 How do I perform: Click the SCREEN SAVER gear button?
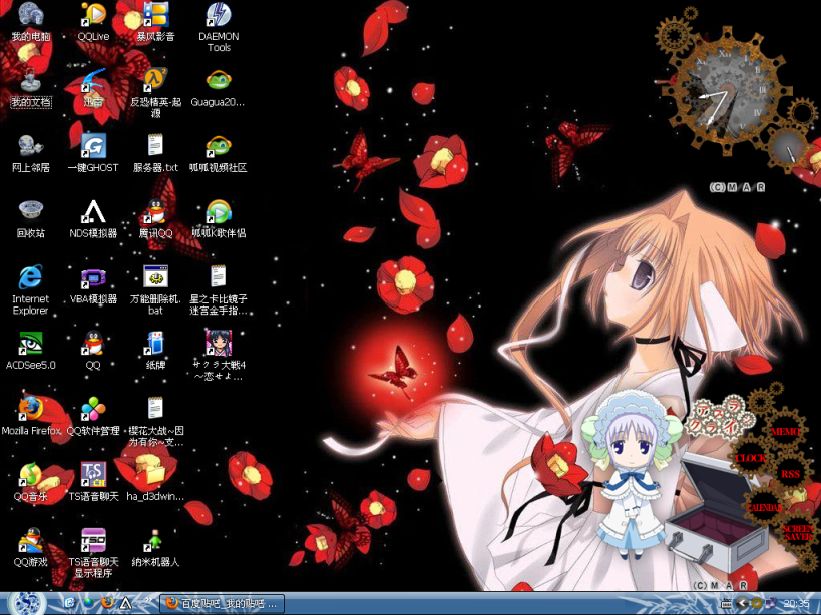point(797,533)
